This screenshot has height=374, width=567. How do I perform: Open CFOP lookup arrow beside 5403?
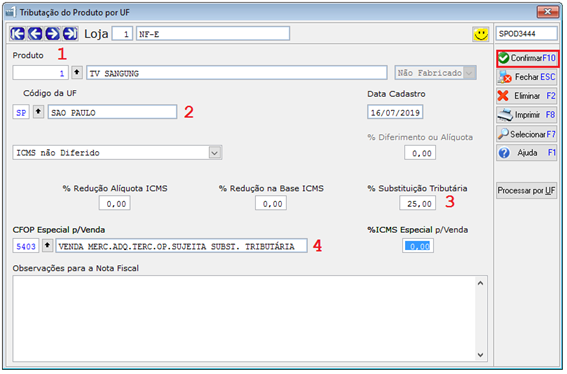click(x=47, y=246)
